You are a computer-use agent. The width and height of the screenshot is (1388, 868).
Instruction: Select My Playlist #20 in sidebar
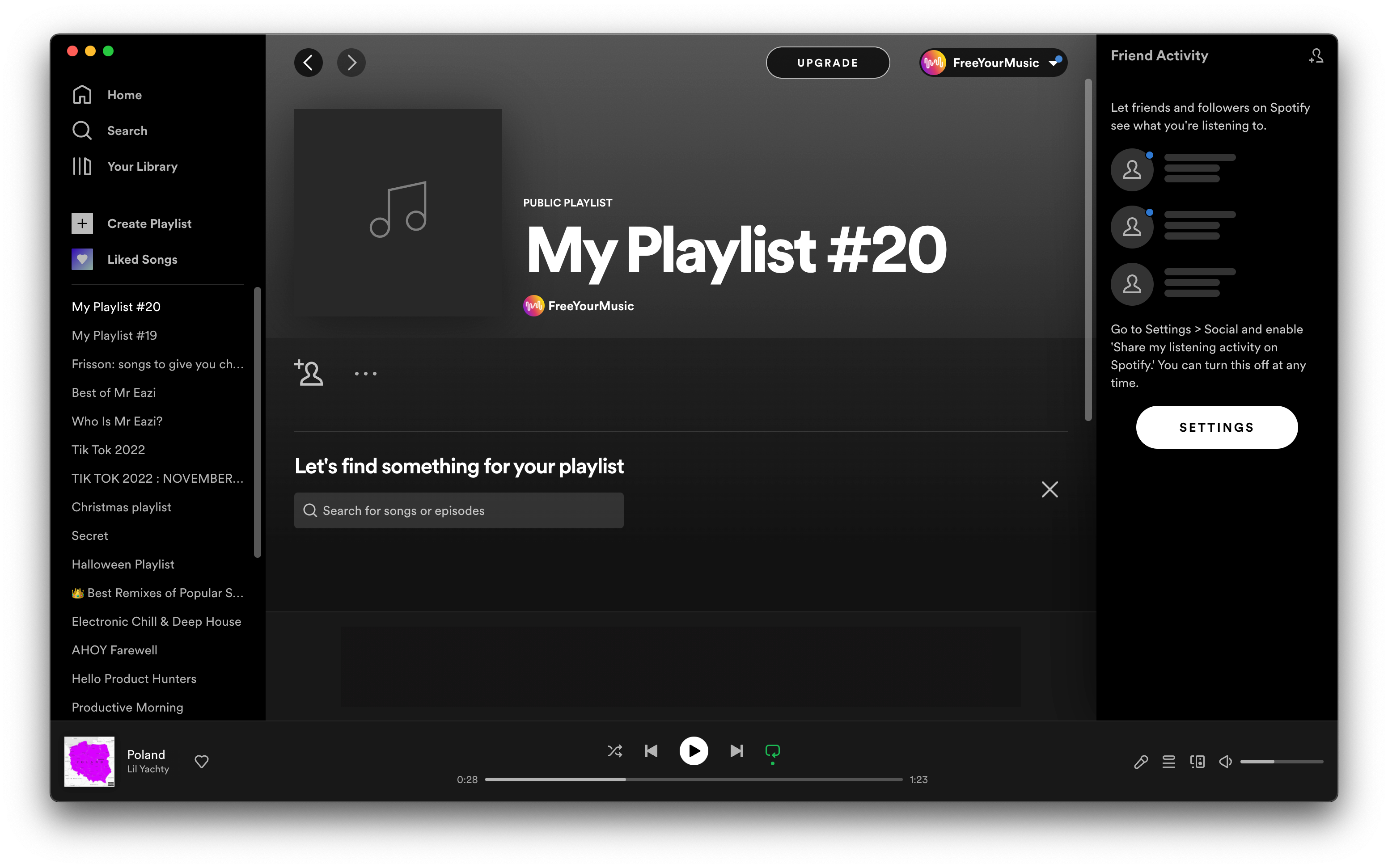click(x=116, y=307)
